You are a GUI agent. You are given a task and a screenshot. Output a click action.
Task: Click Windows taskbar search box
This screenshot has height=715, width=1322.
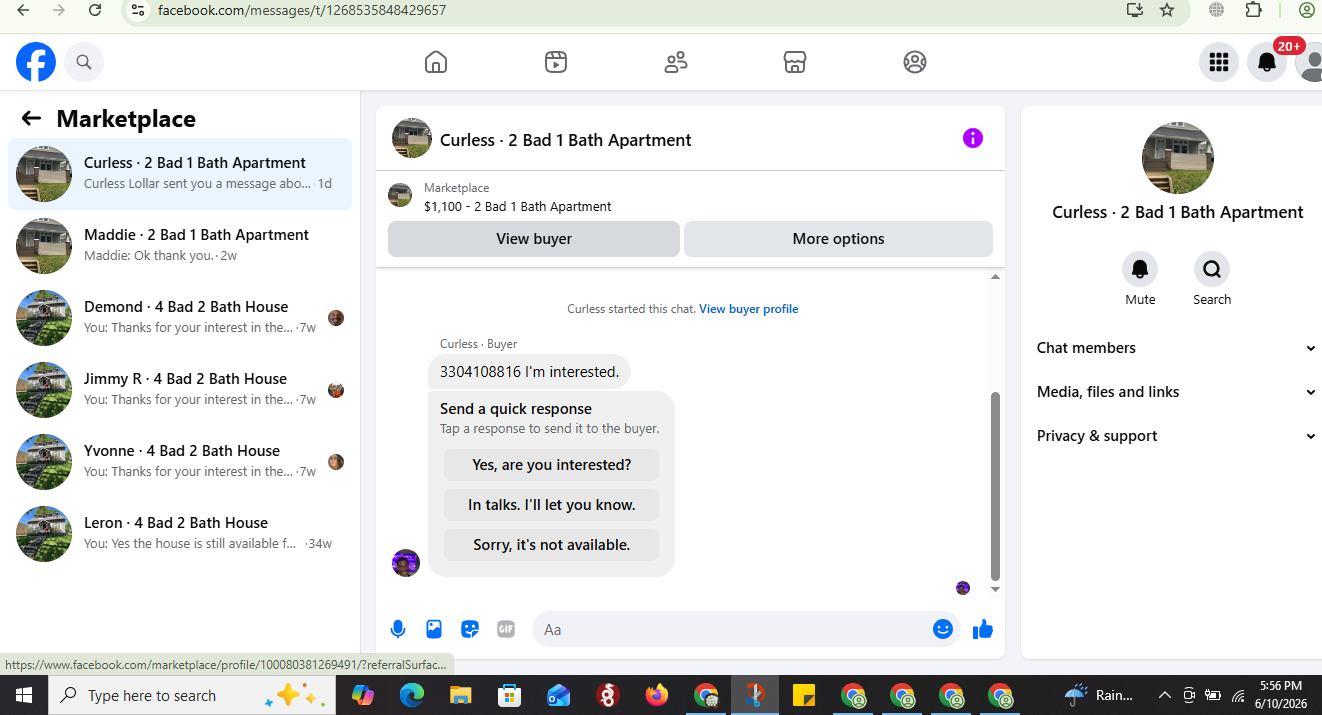click(190, 695)
